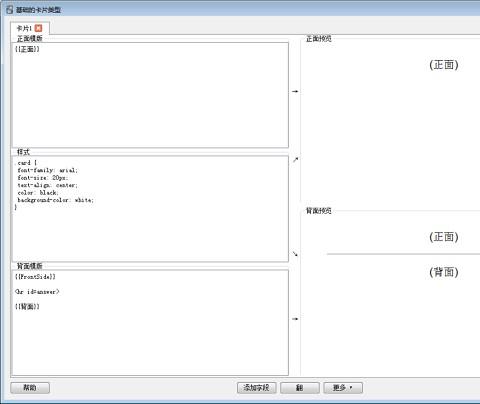Click the 帮助 help button
This screenshot has width=480, height=404.
(x=30, y=388)
